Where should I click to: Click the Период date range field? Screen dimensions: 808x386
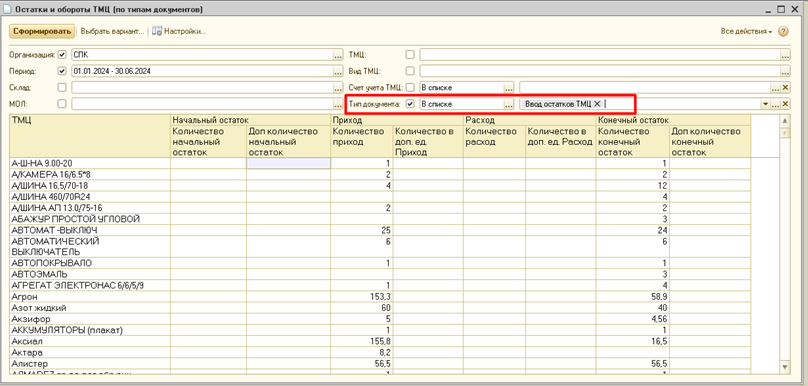pos(202,71)
